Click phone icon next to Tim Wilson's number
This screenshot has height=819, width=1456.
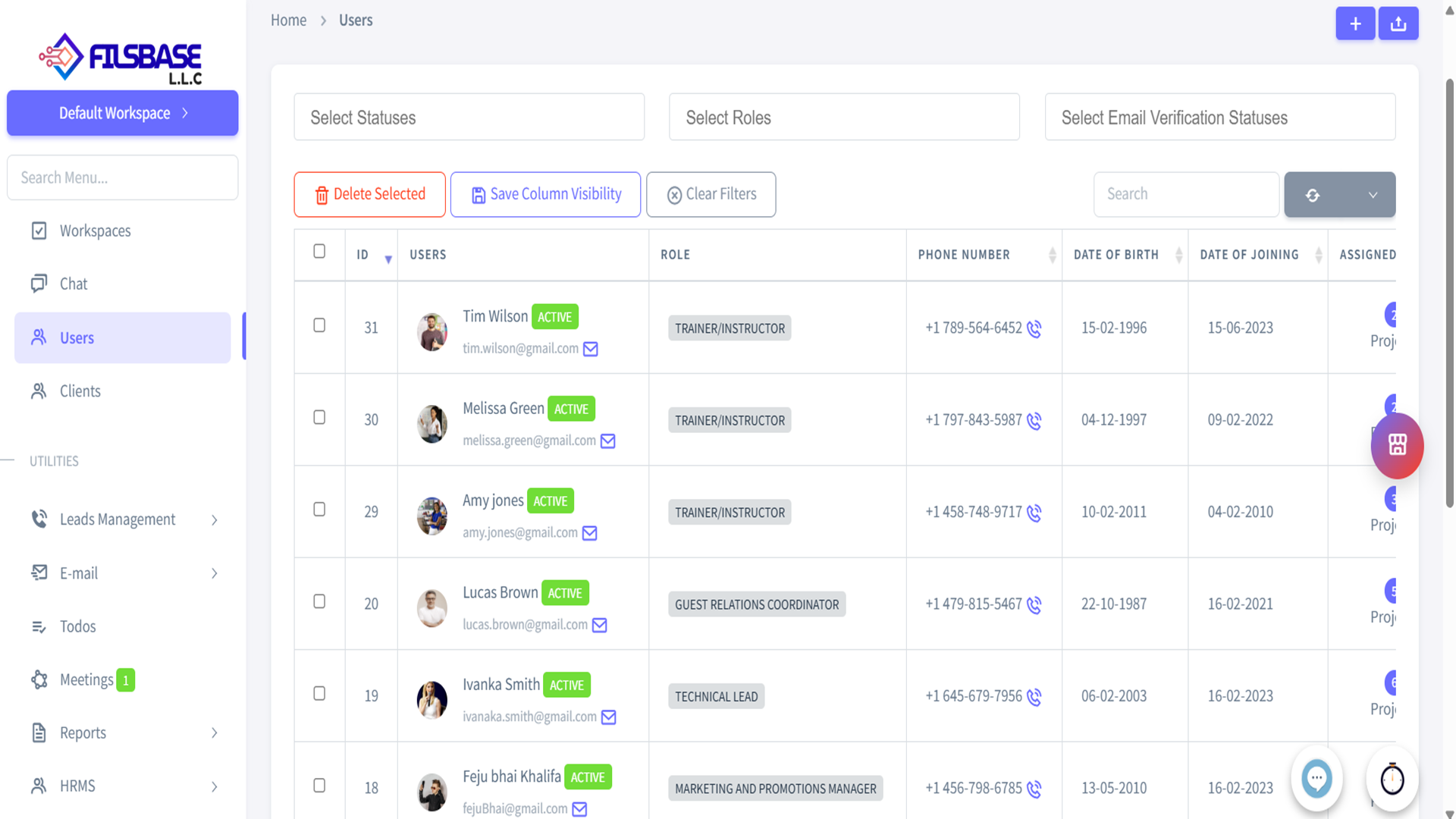(x=1034, y=329)
